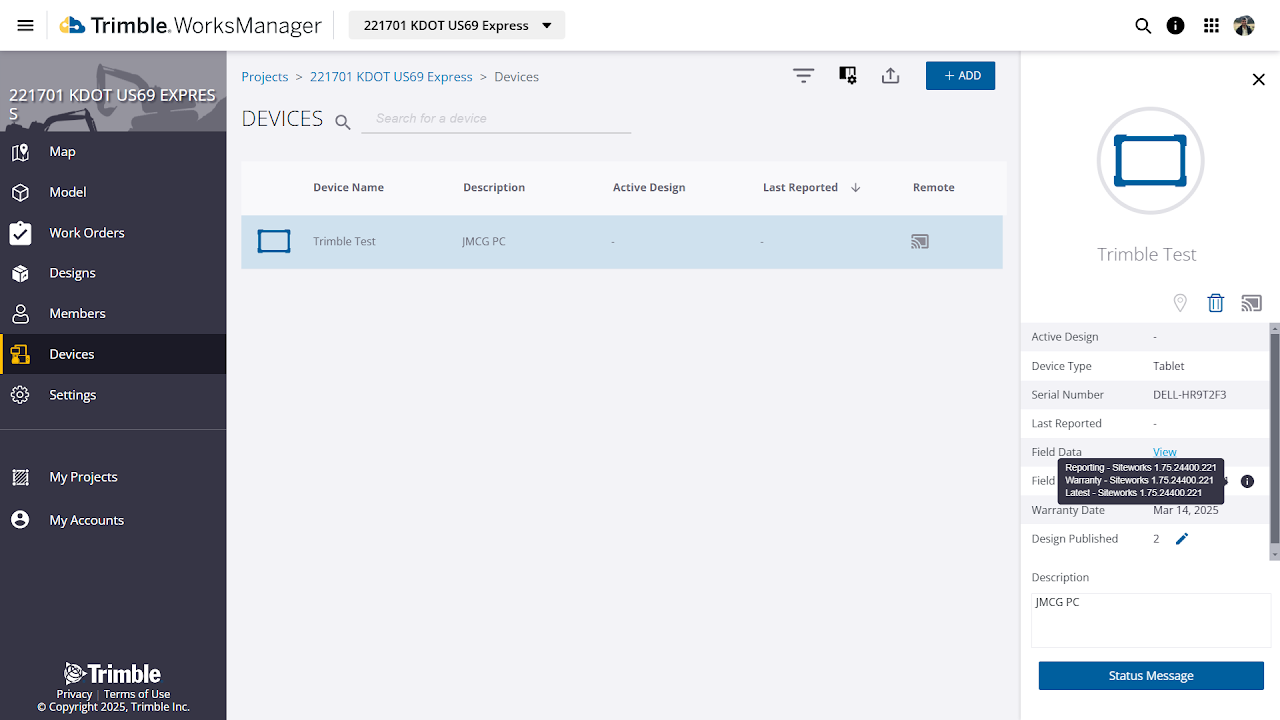
Task: Click the remote cast icon in Trimble Test row
Action: point(920,241)
